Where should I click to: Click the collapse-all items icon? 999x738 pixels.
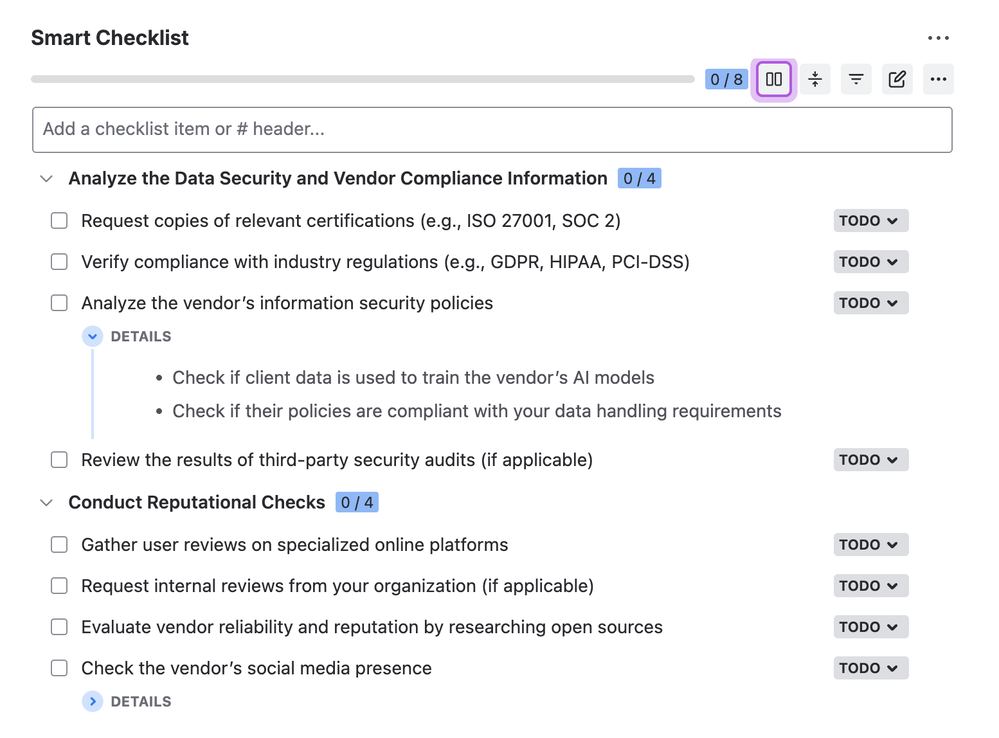[814, 79]
